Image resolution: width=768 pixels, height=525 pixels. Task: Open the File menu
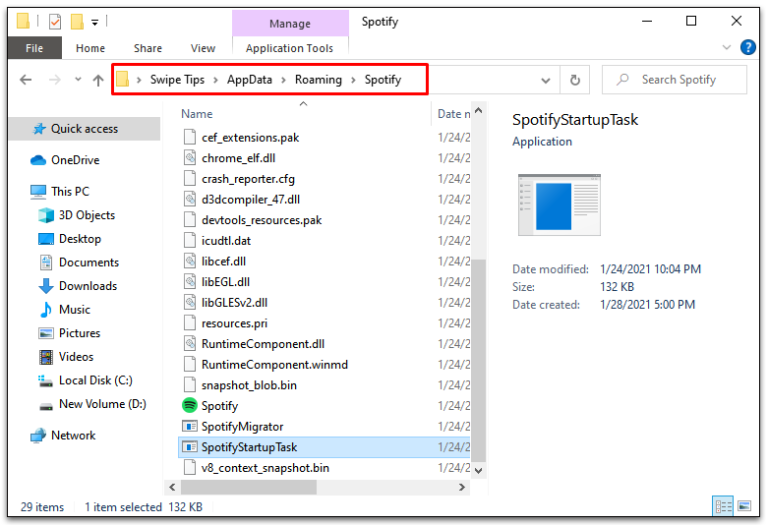(34, 48)
